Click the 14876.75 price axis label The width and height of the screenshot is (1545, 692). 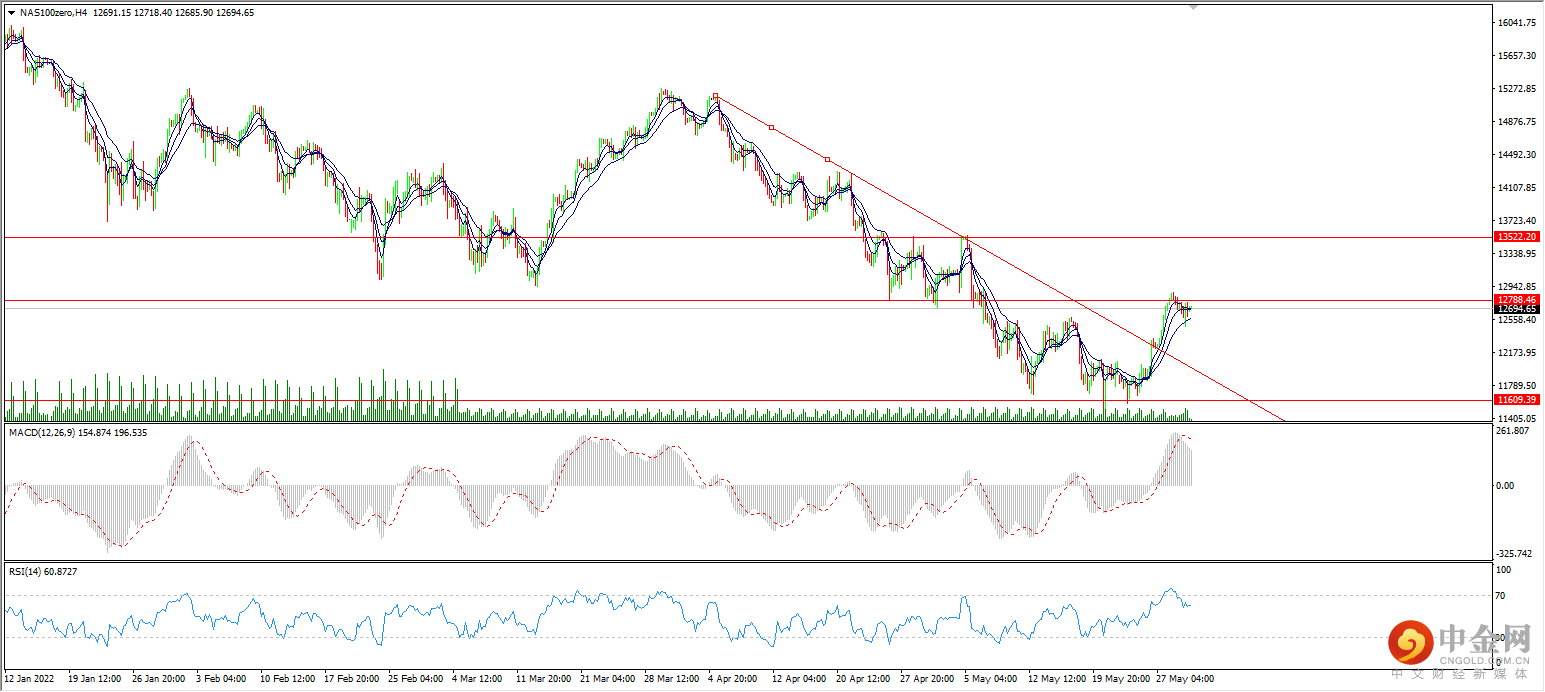1518,122
